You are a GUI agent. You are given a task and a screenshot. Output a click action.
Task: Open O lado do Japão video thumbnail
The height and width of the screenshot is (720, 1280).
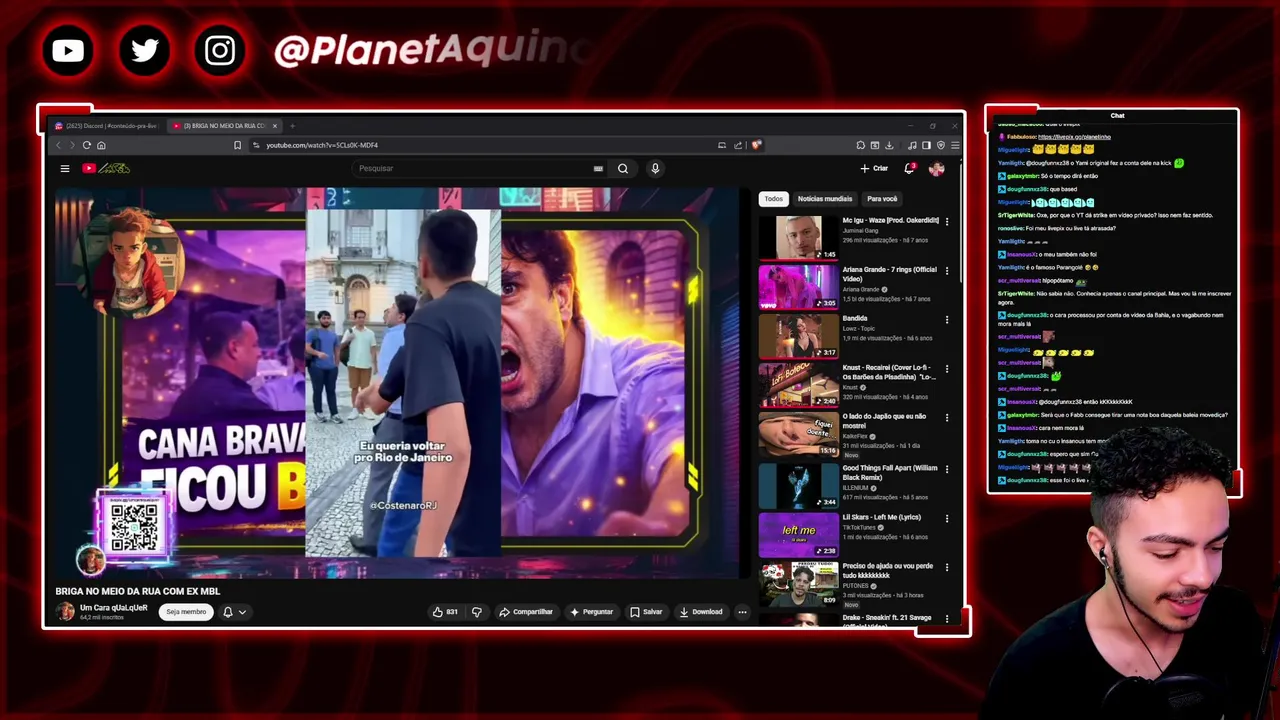coord(798,435)
